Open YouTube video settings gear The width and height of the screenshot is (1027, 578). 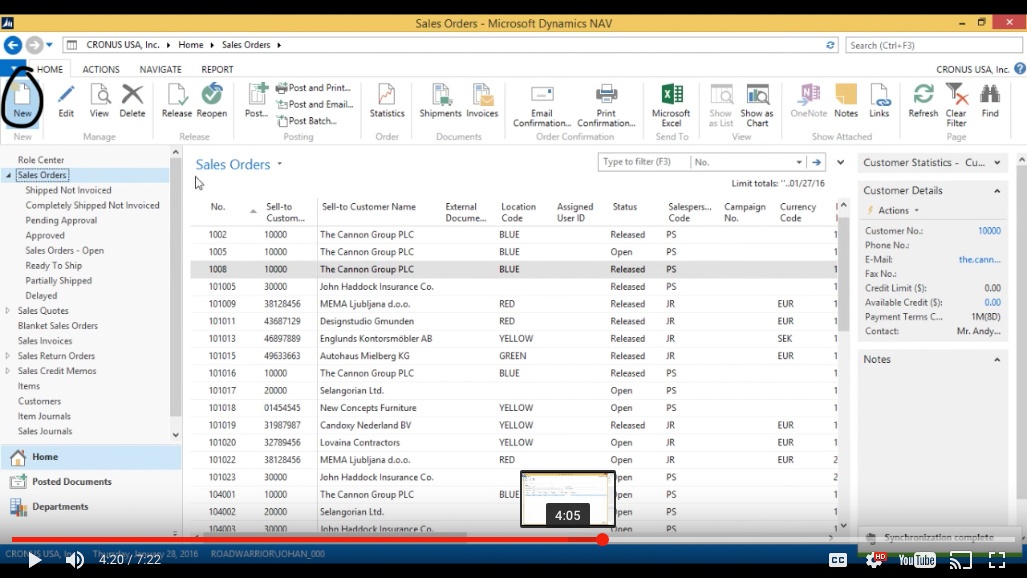point(875,560)
